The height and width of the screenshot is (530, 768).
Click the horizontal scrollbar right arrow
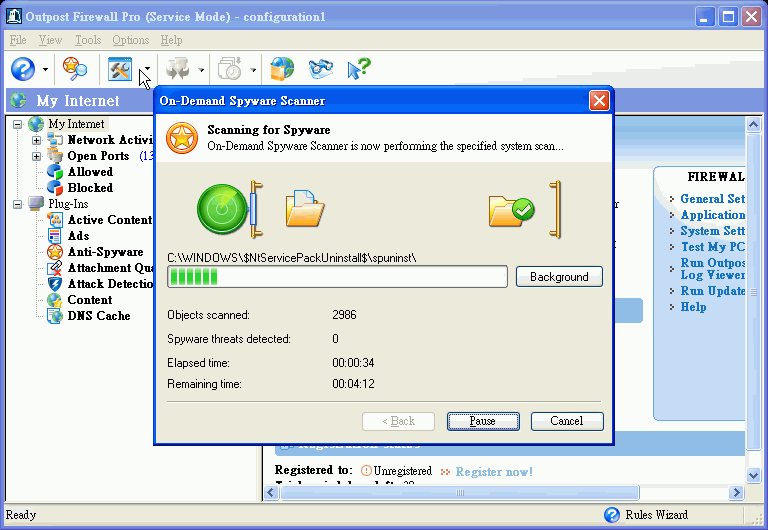point(736,492)
